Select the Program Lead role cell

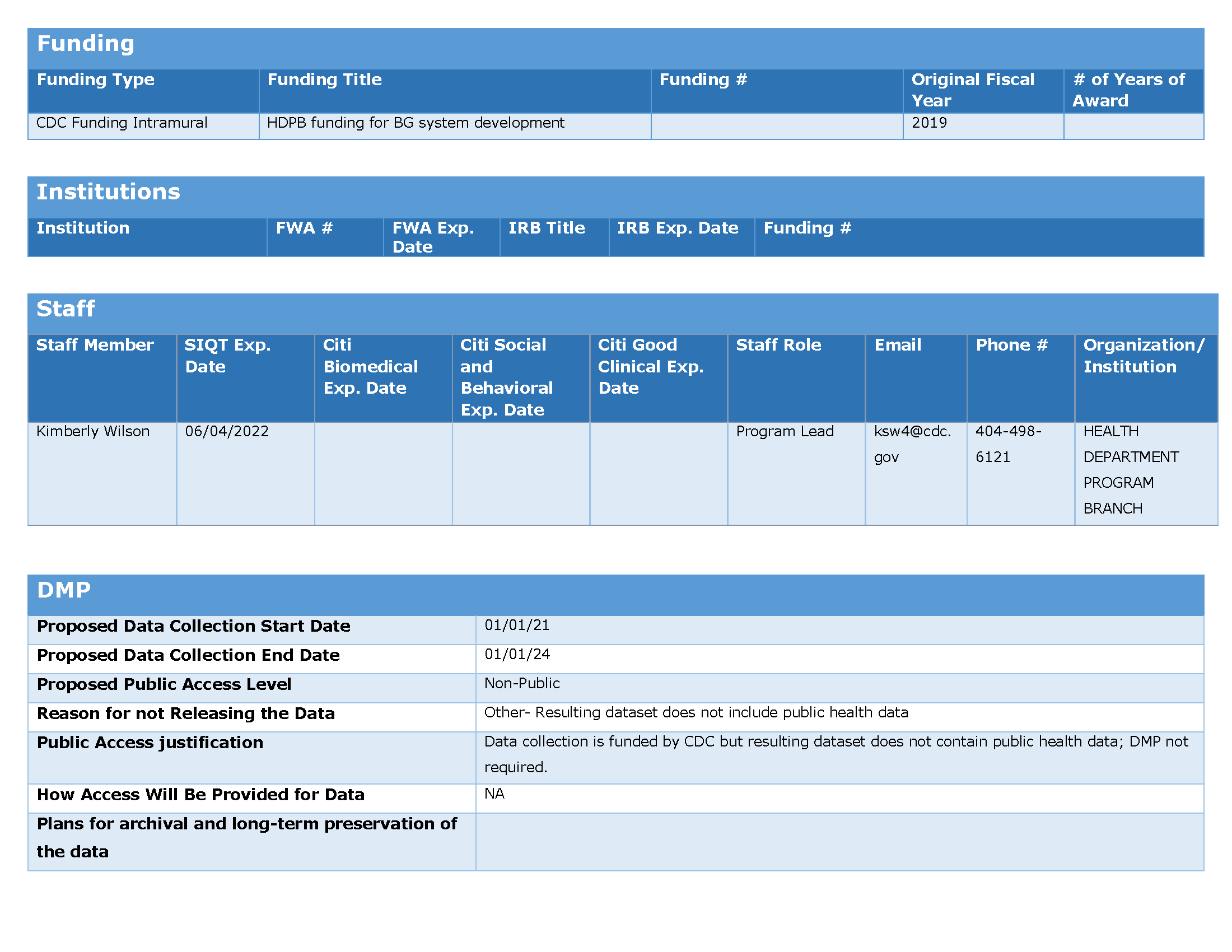tap(785, 431)
